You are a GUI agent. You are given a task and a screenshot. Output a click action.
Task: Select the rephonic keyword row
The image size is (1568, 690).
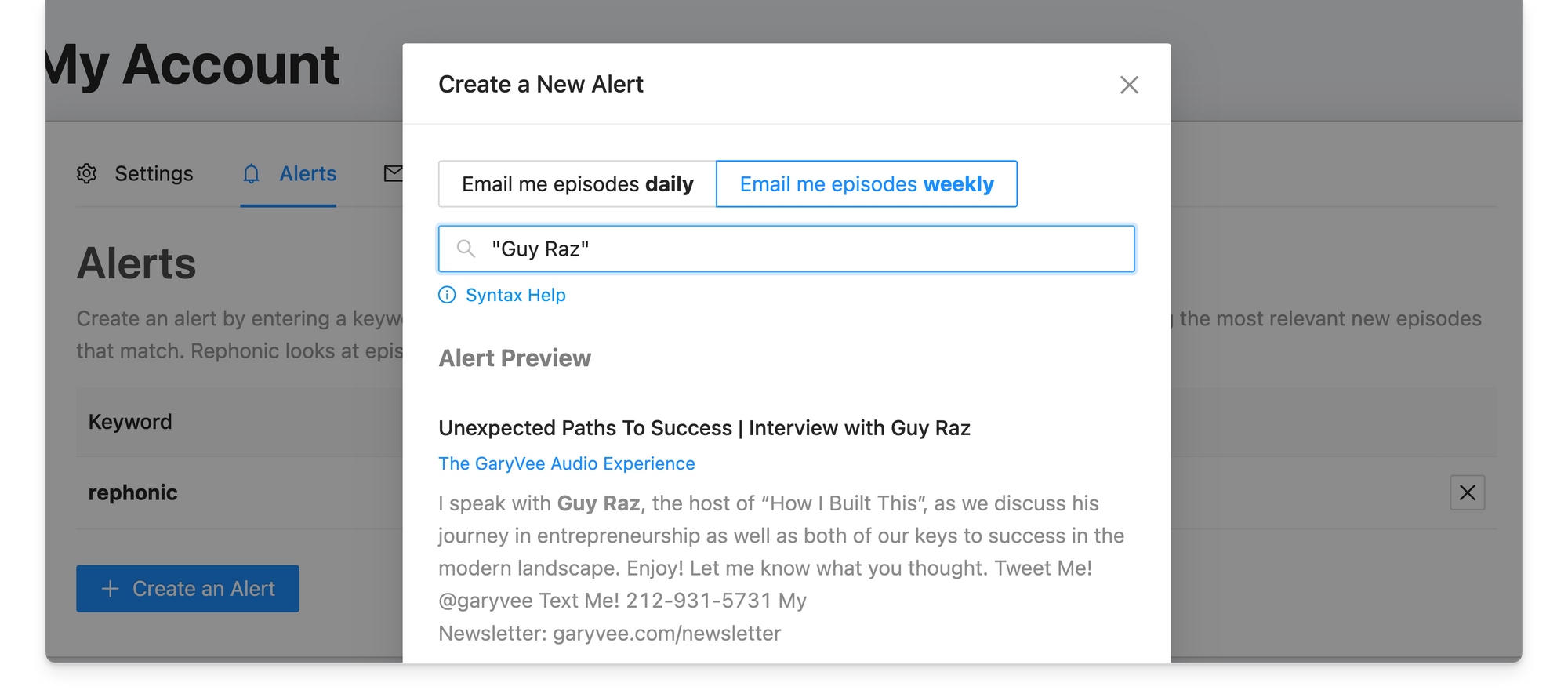coord(786,492)
